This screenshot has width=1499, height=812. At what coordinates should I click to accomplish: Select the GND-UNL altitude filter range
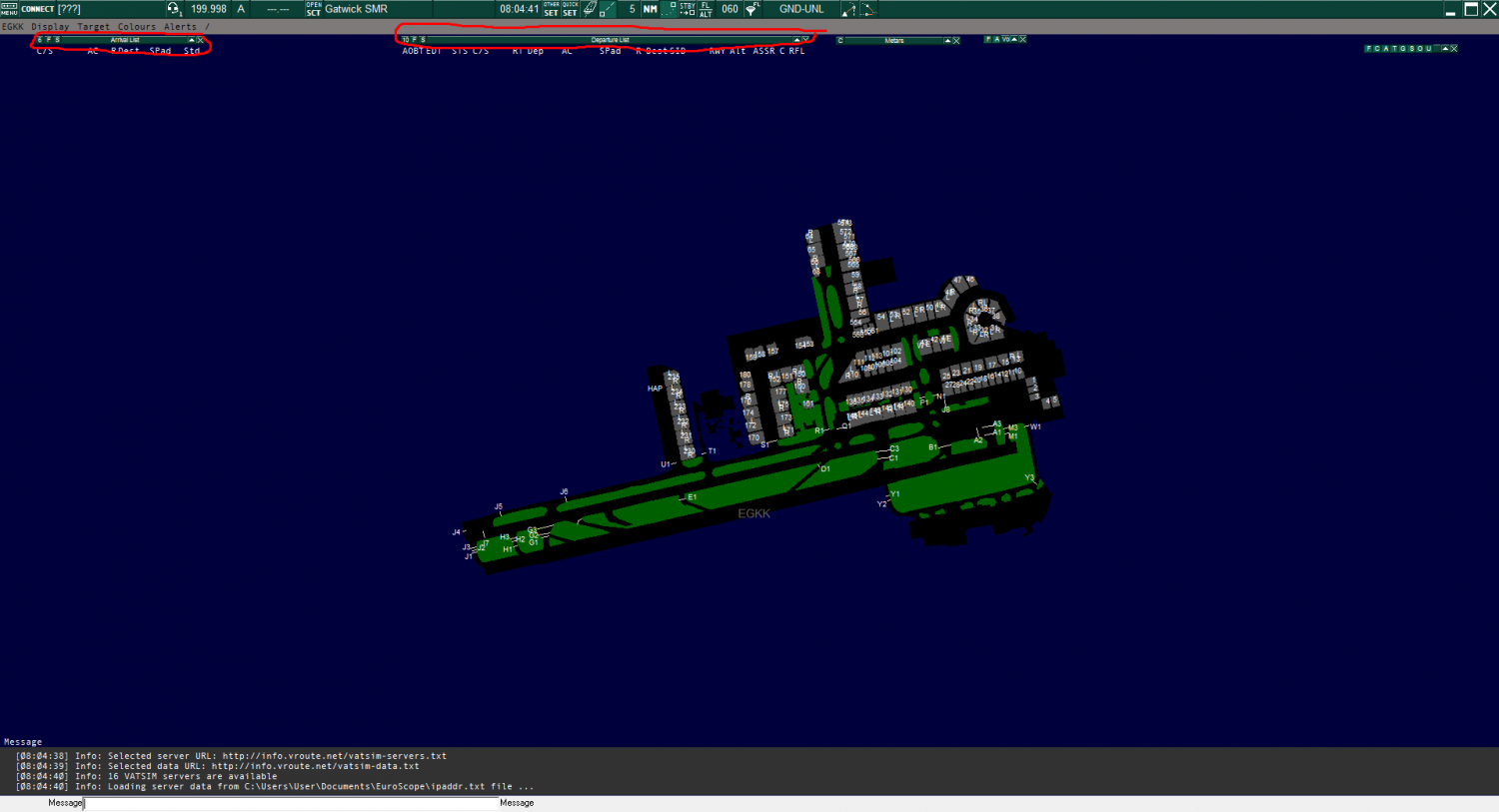801,9
